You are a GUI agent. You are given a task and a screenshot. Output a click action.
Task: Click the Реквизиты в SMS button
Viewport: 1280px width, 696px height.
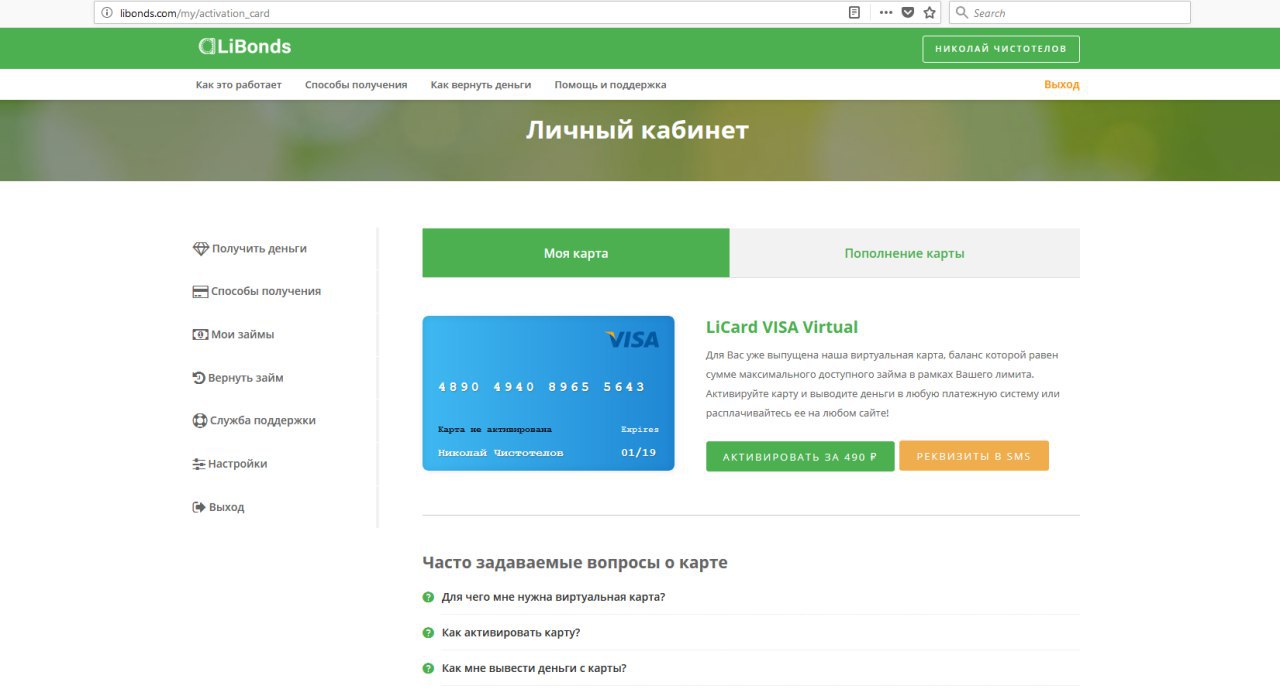(x=974, y=456)
